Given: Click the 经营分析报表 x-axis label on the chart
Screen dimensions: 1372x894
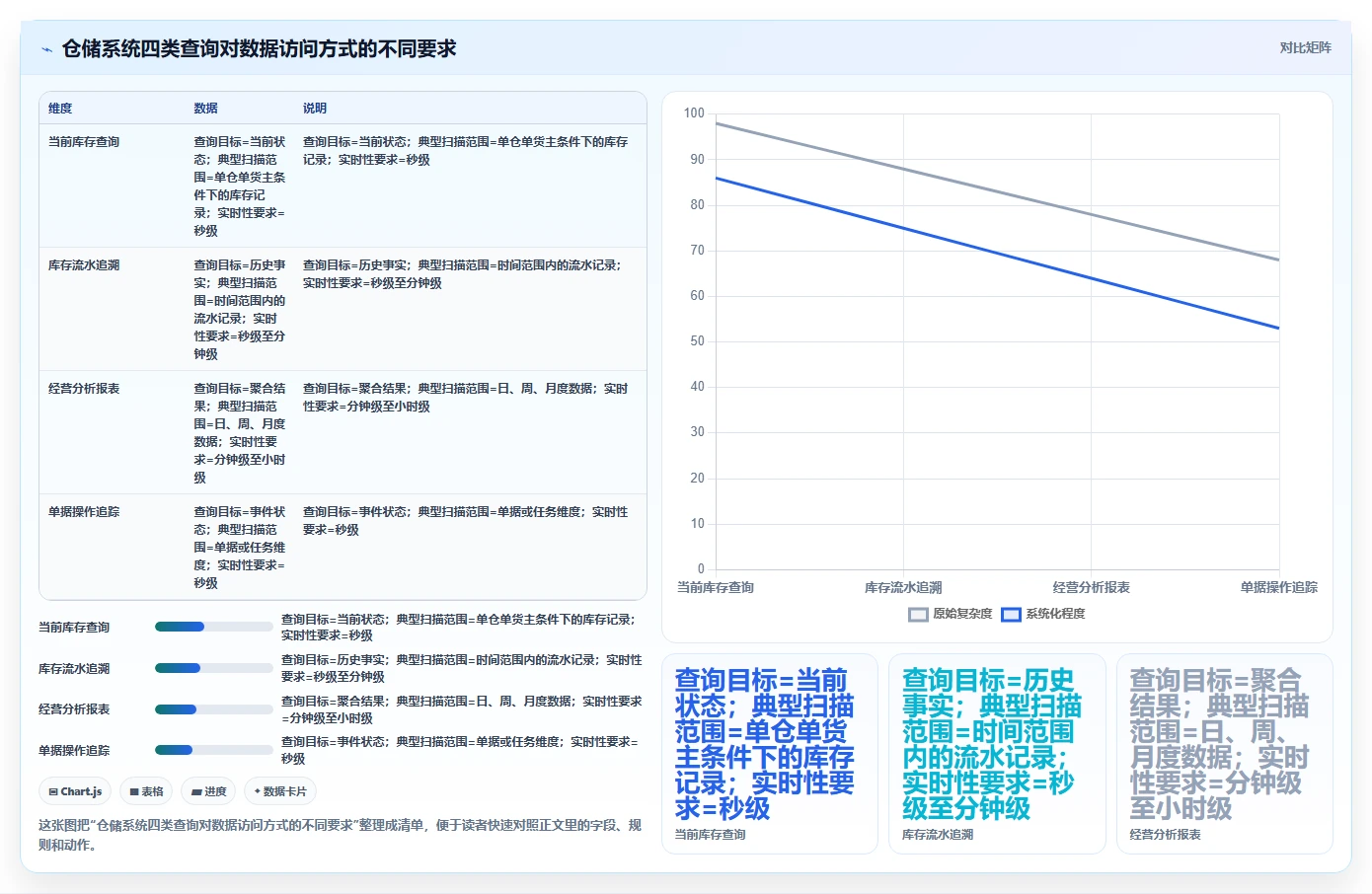Looking at the screenshot, I should 1091,587.
